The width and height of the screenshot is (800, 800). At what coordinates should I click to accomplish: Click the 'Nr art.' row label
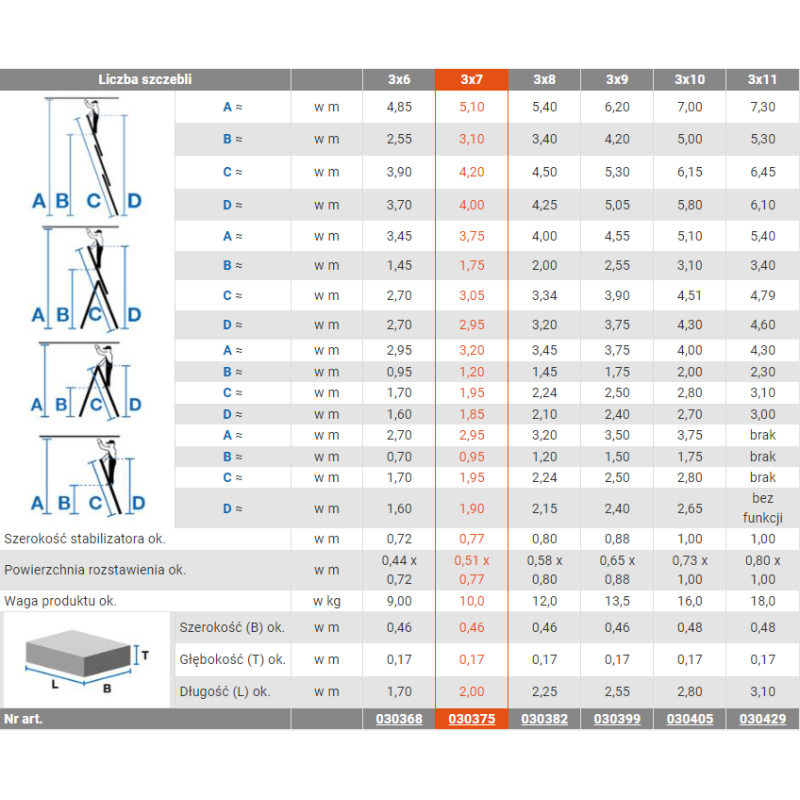(23, 719)
